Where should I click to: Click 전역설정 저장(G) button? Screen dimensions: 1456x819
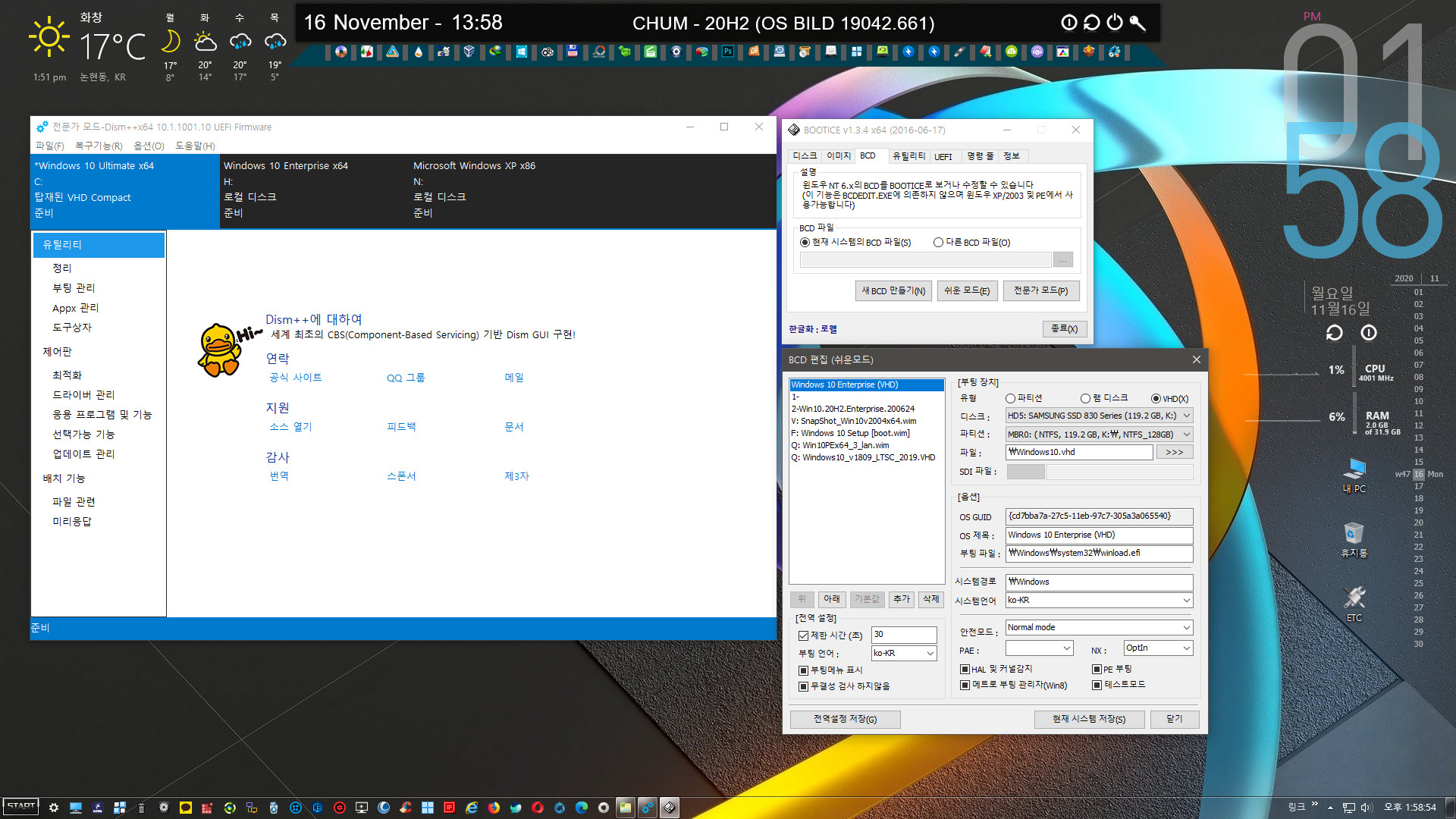845,720
